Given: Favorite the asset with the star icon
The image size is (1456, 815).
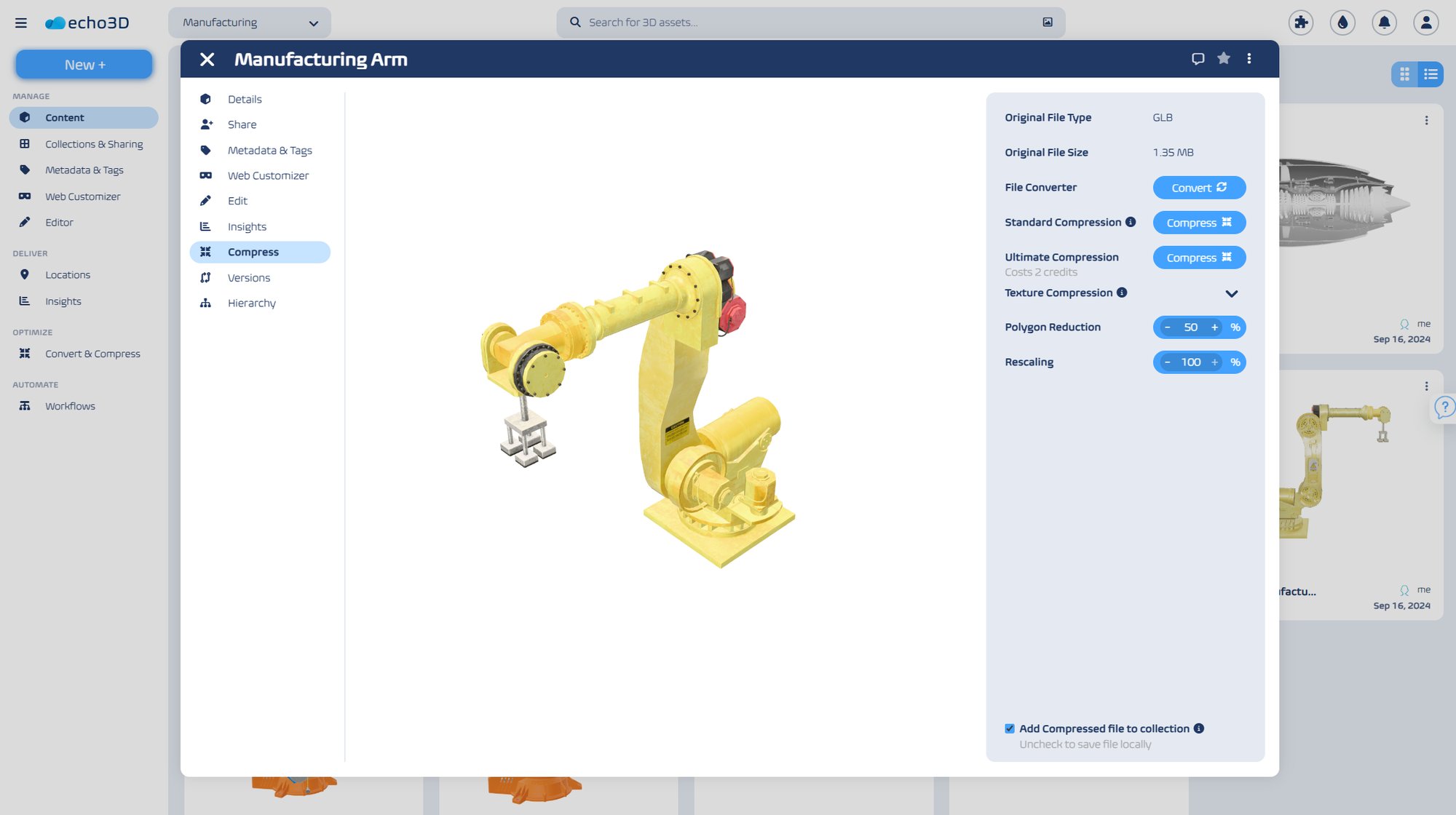Looking at the screenshot, I should (x=1224, y=58).
